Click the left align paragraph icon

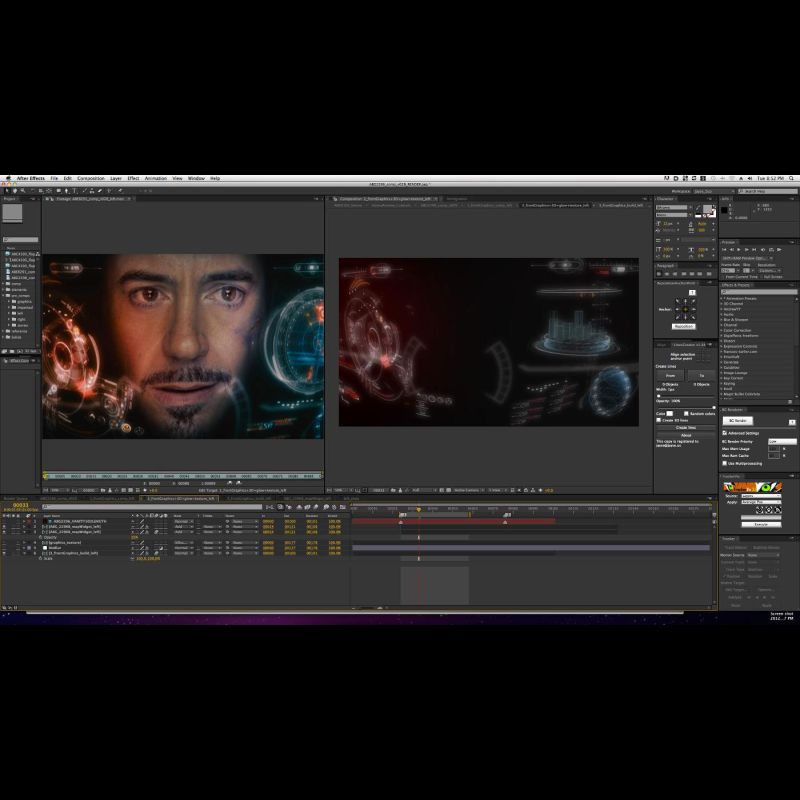pyautogui.click(x=659, y=274)
